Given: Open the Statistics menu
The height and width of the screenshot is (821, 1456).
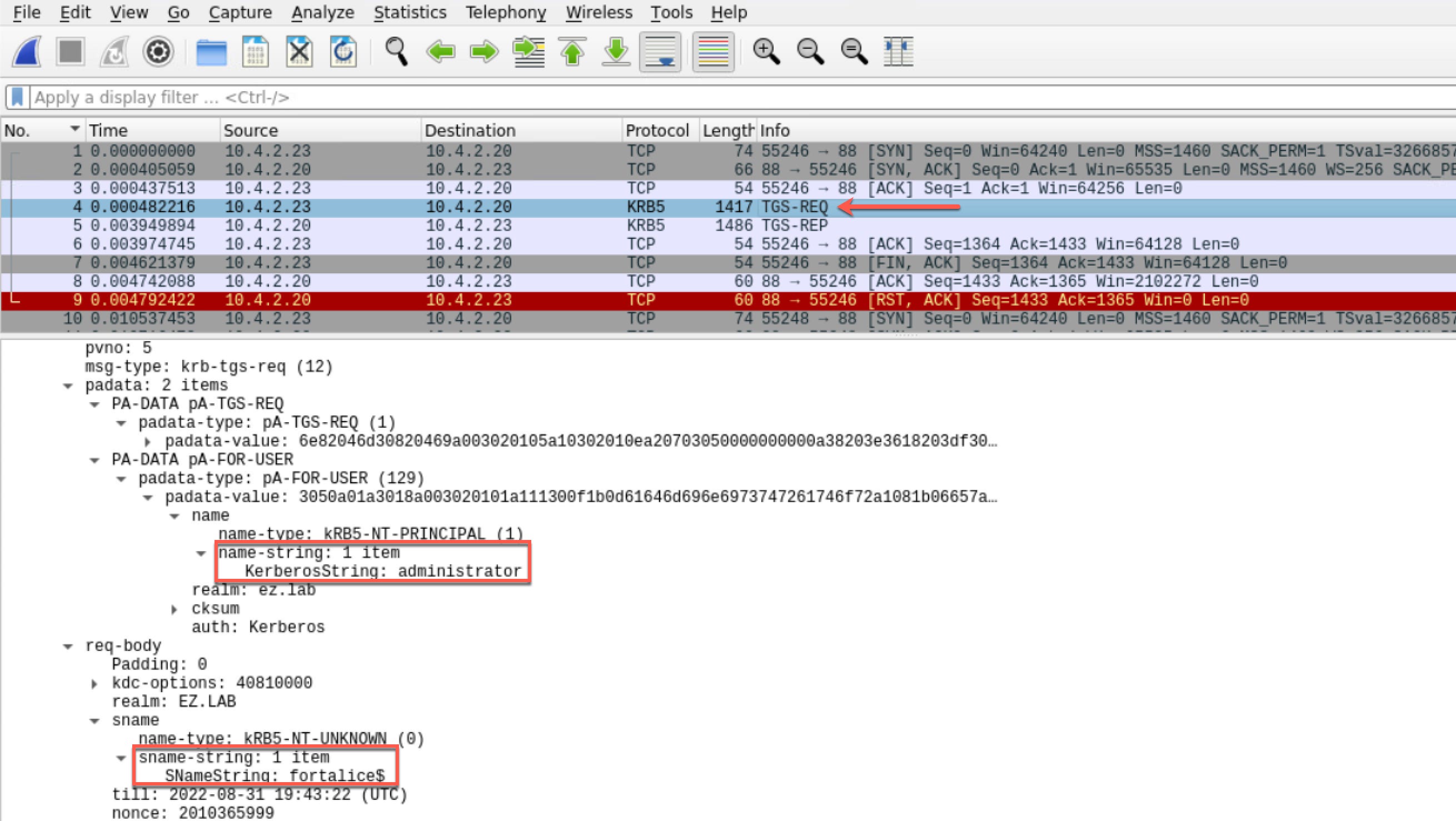Looking at the screenshot, I should [410, 12].
